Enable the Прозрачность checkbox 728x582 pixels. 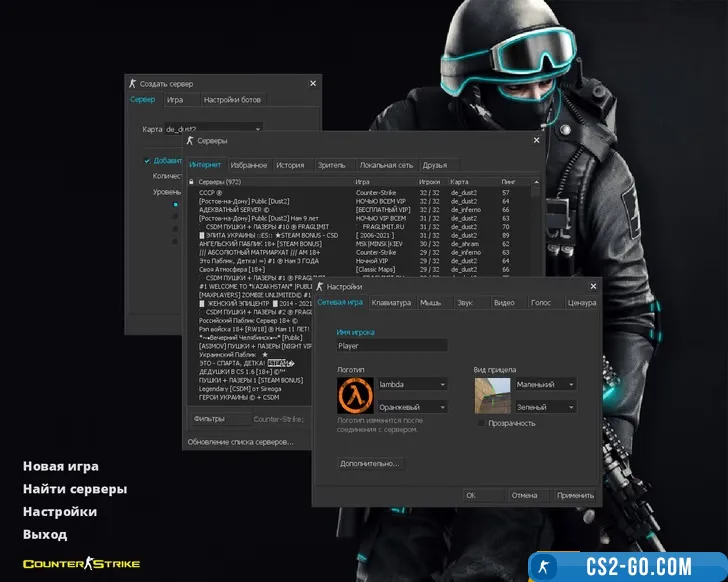tap(481, 423)
